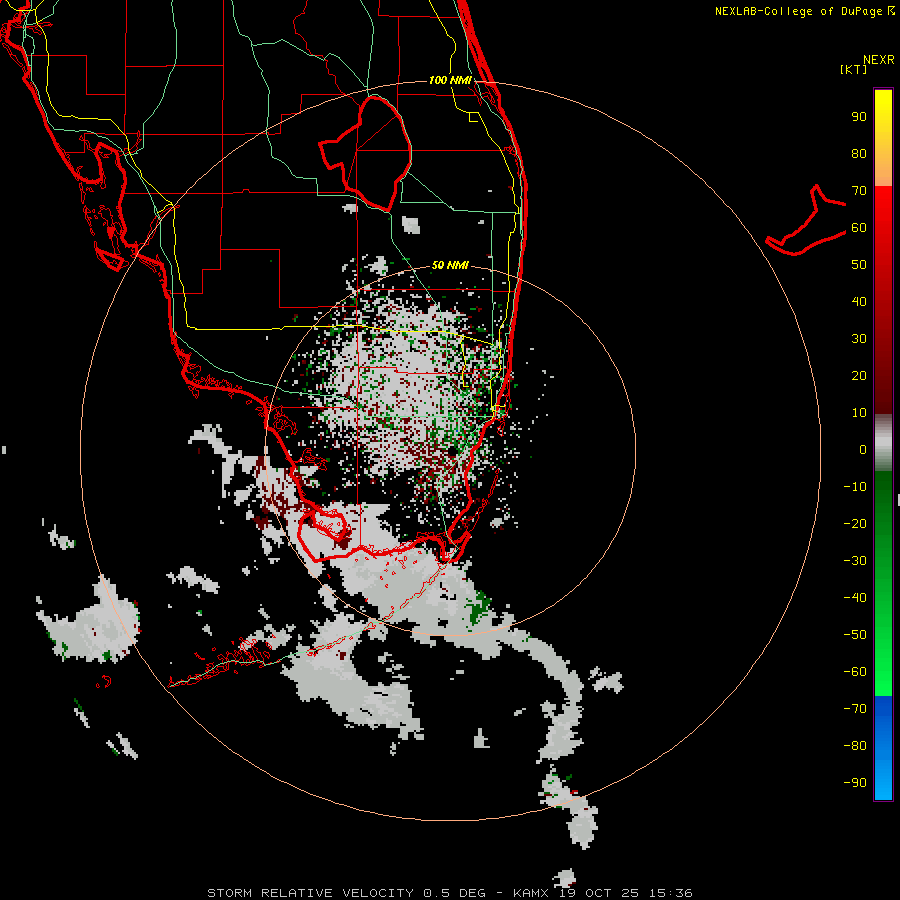Click the [KT] units label

pyautogui.click(x=853, y=69)
